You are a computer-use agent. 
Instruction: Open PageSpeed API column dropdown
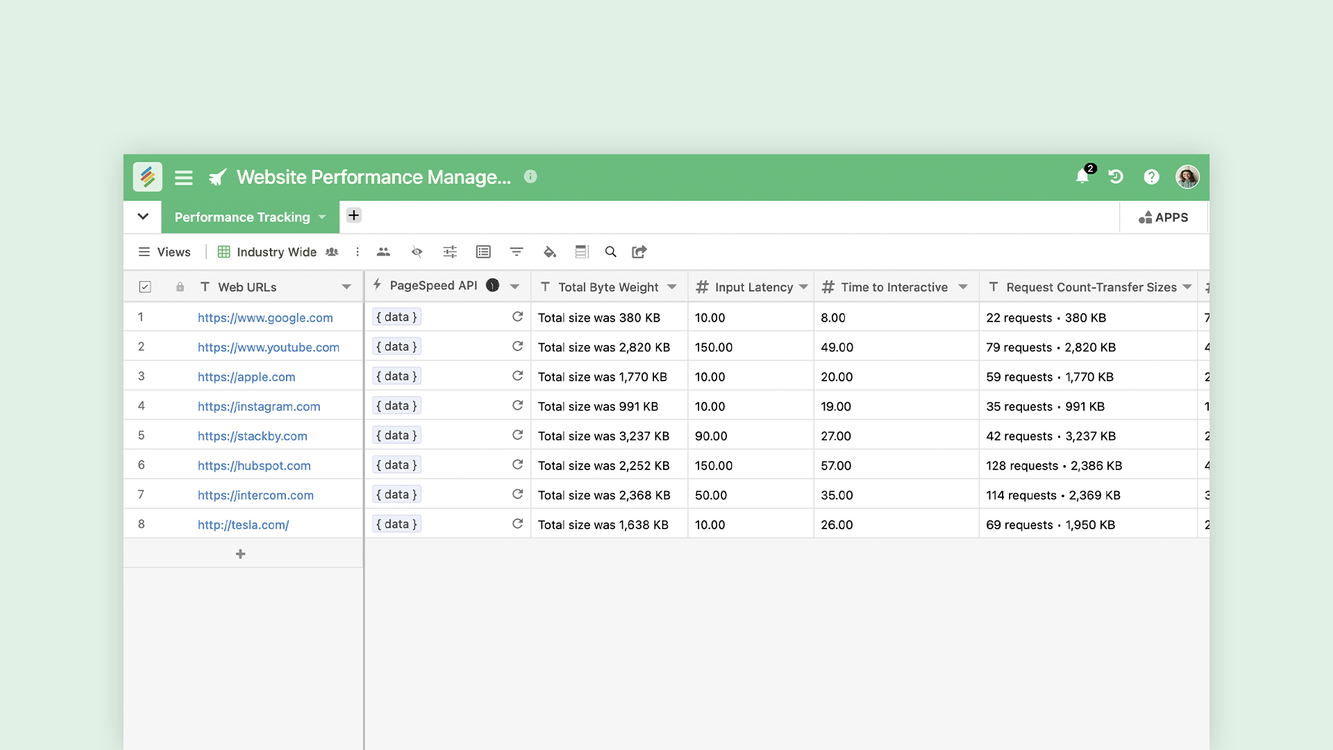[514, 287]
